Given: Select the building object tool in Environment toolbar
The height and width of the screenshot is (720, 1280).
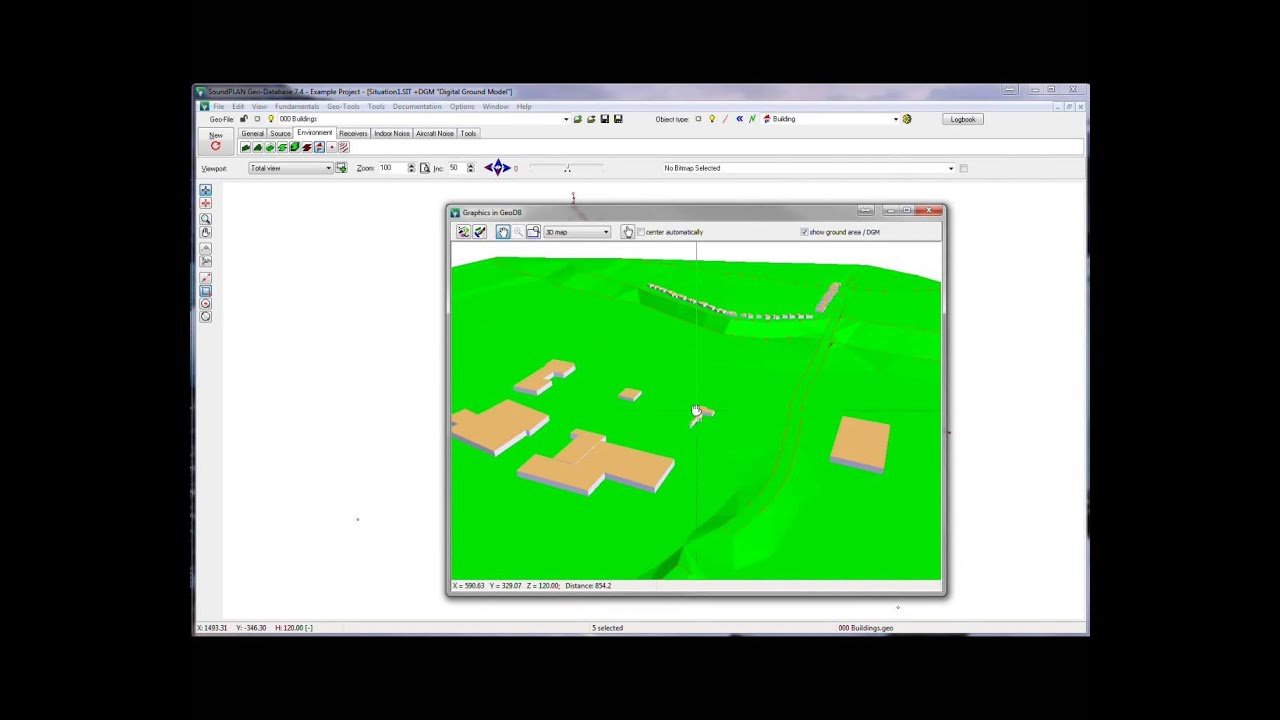Looking at the screenshot, I should [x=319, y=147].
